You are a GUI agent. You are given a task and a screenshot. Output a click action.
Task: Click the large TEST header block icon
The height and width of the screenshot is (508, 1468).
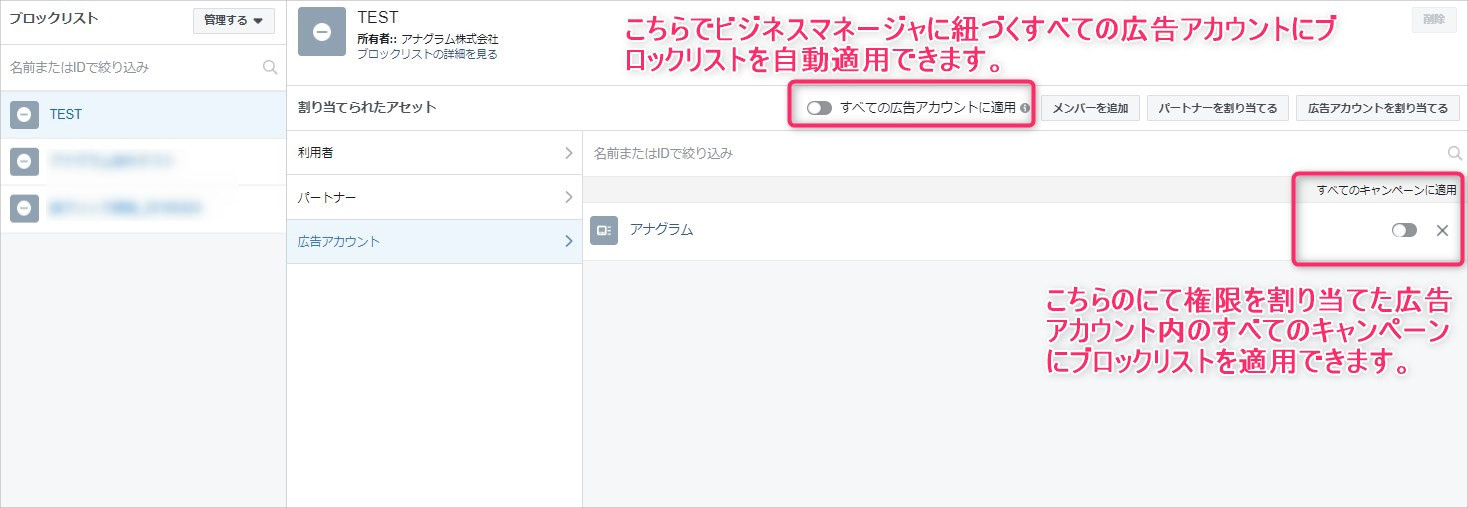pyautogui.click(x=322, y=32)
